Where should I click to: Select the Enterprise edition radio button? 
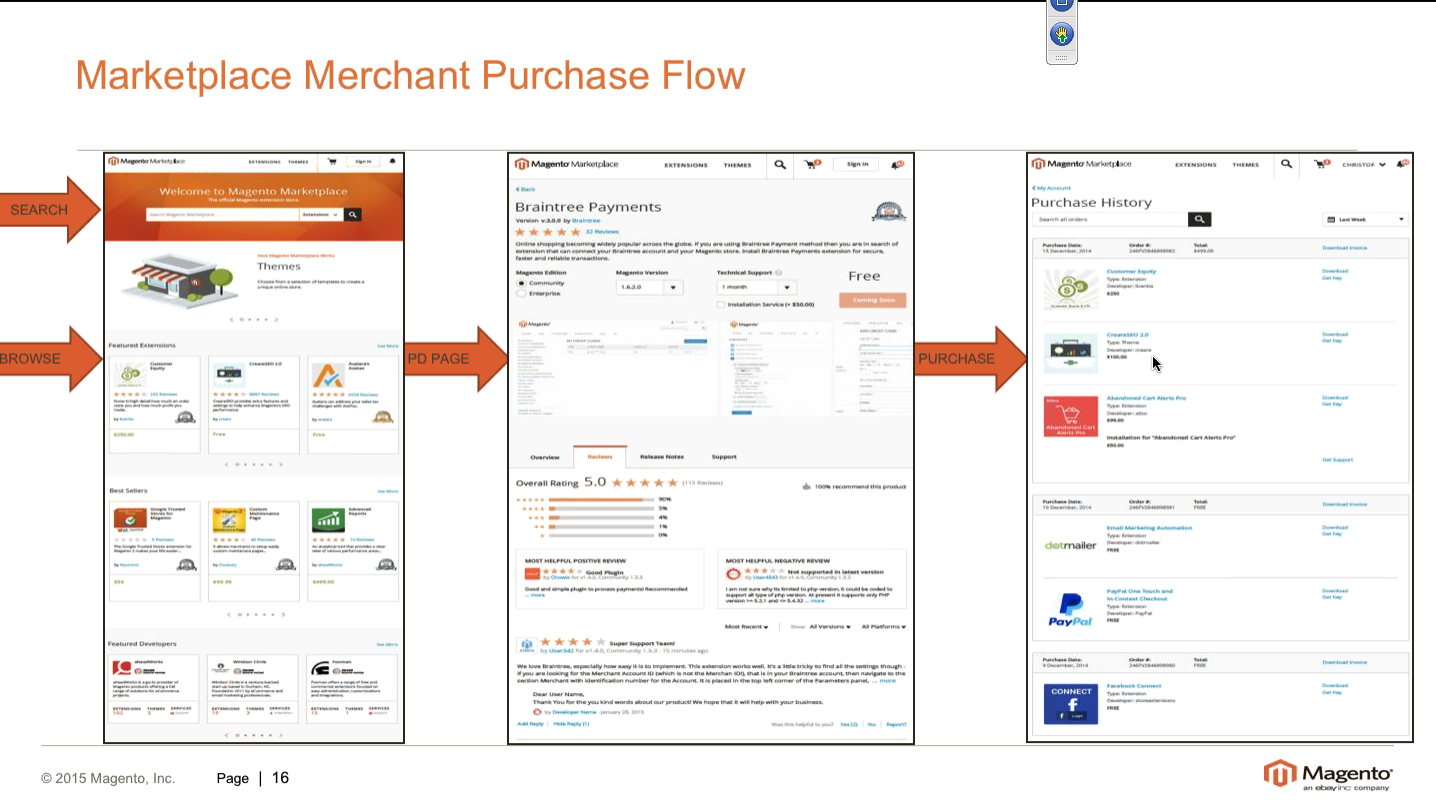point(521,294)
